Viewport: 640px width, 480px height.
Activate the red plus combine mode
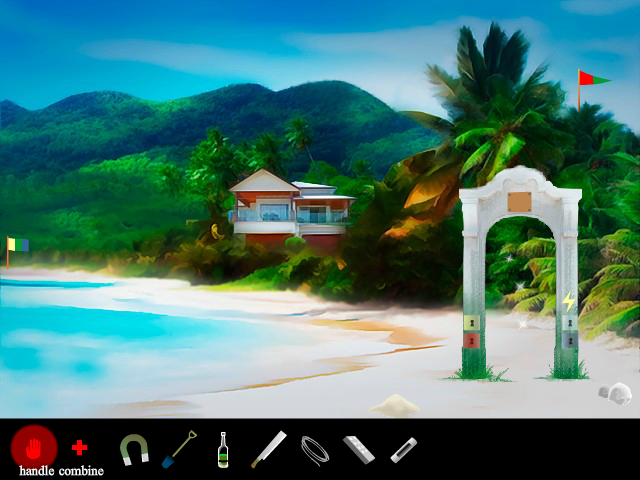(x=80, y=447)
